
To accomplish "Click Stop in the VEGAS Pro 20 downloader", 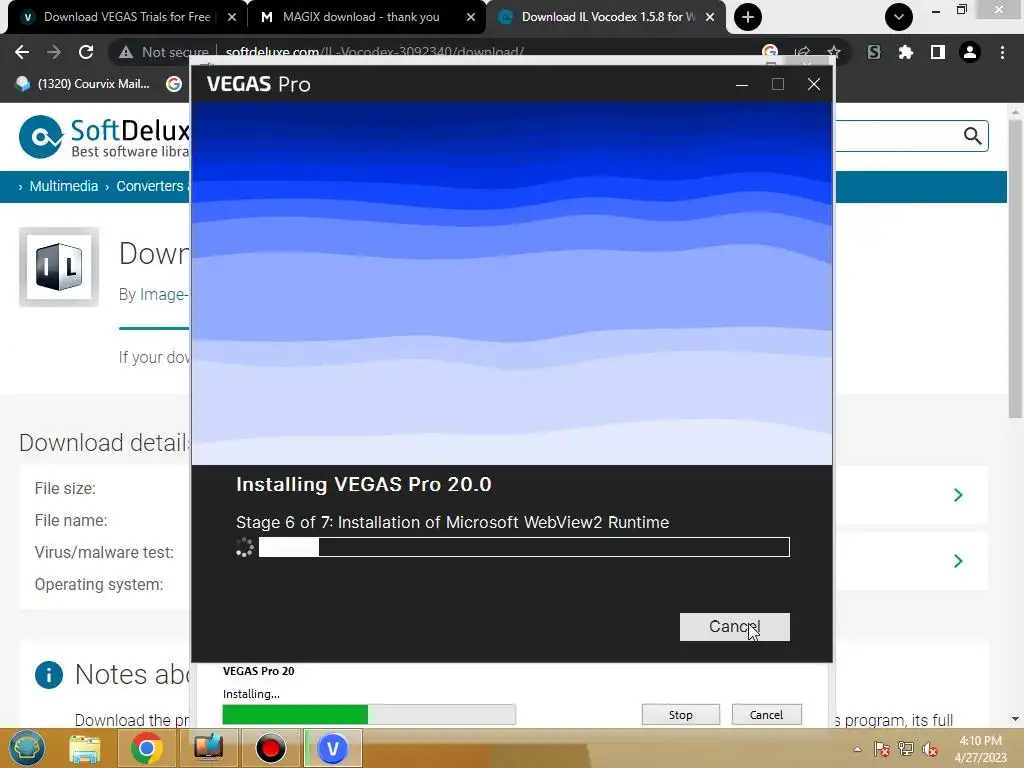I will point(680,714).
